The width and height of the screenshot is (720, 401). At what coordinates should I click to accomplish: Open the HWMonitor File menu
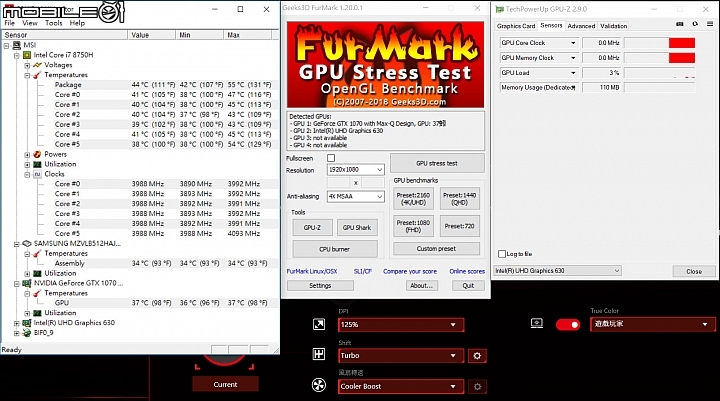coord(10,23)
